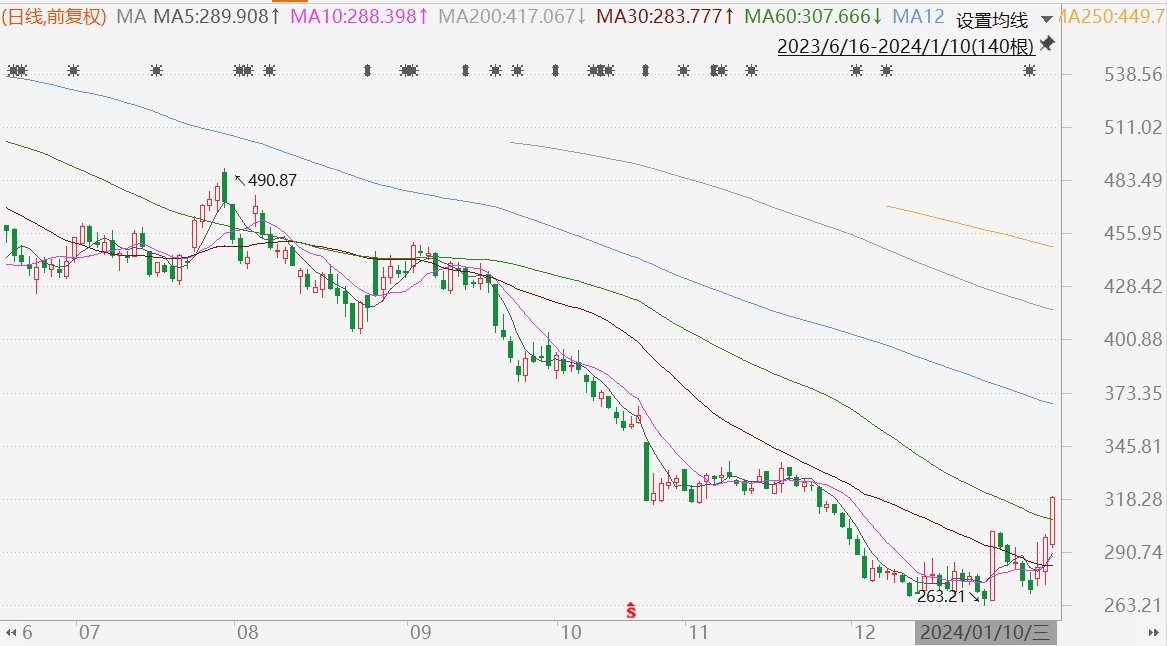Click the (日线,前复权) period and adjustment label
Image resolution: width=1167 pixels, height=646 pixels.
pyautogui.click(x=54, y=16)
